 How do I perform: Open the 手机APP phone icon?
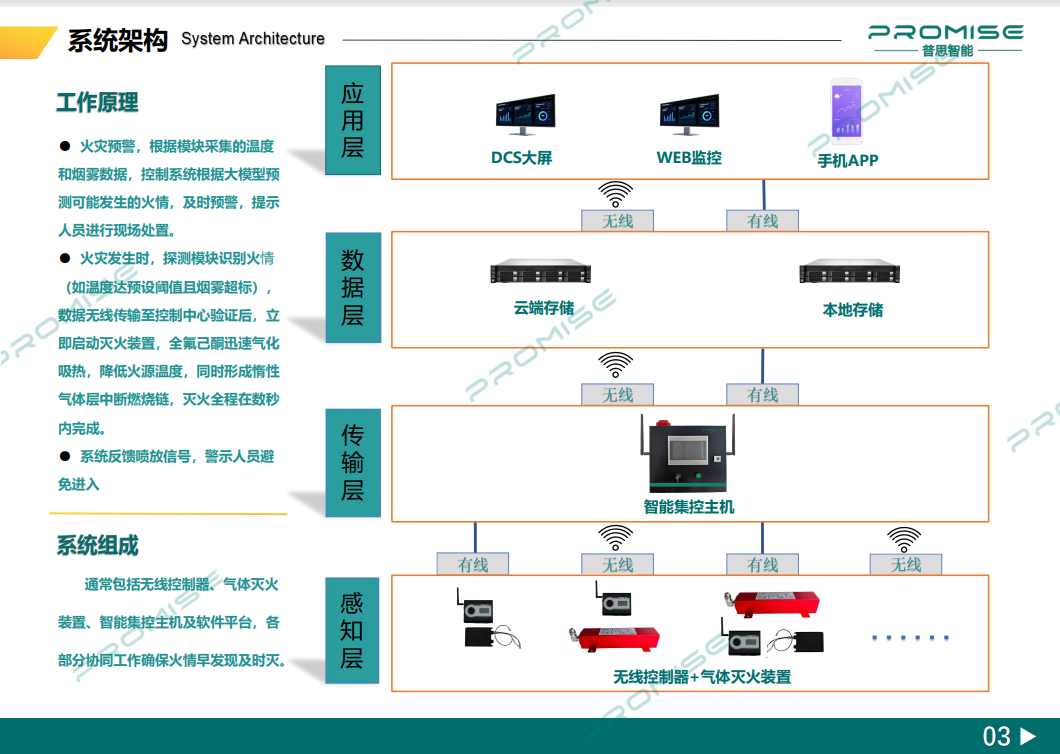point(845,108)
